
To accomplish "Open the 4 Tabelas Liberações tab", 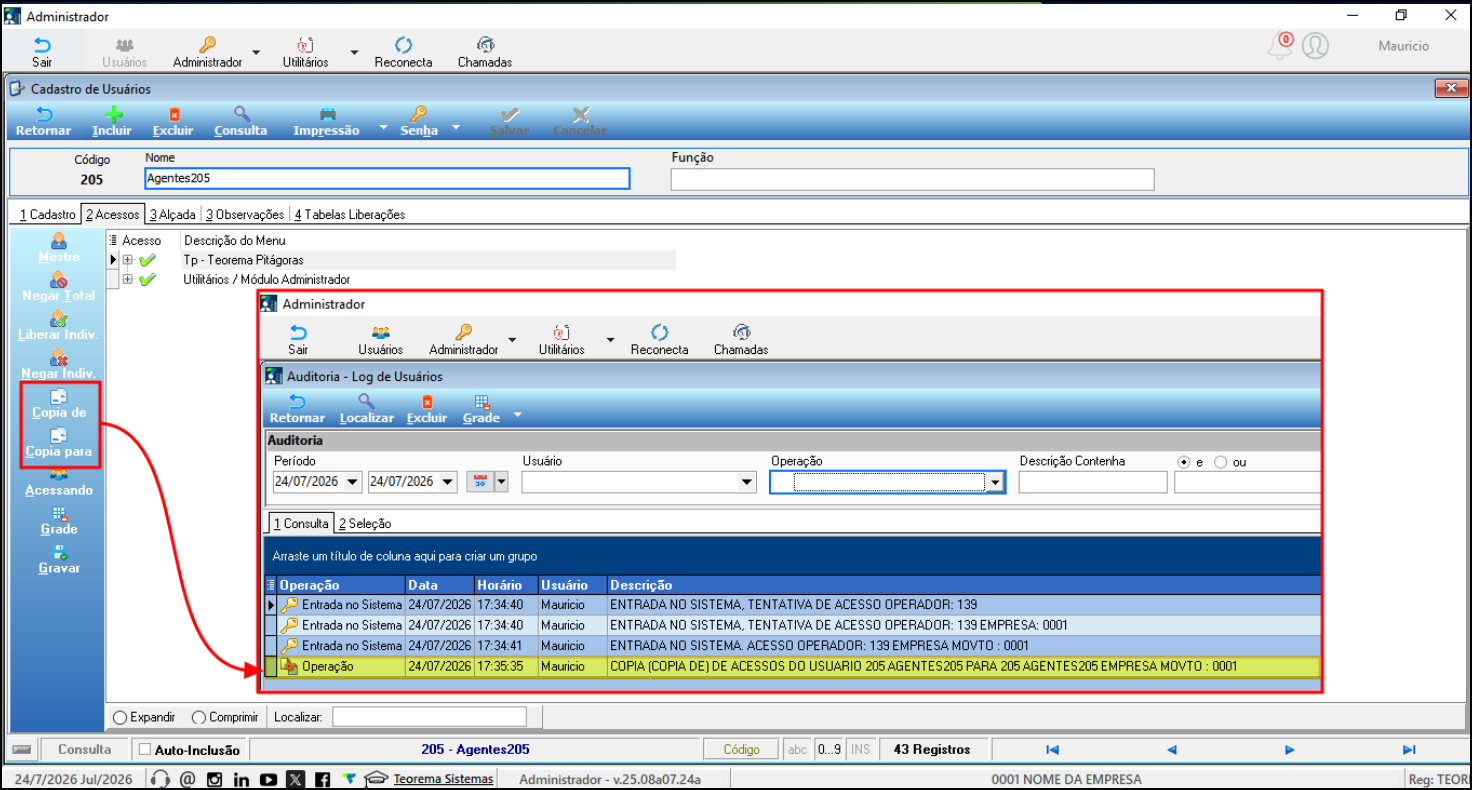I will pos(350,214).
